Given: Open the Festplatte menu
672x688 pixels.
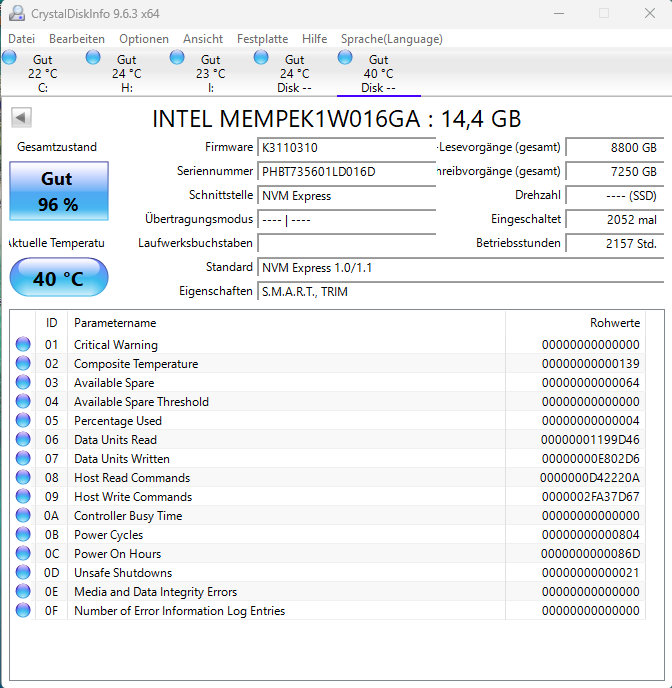Looking at the screenshot, I should (262, 39).
